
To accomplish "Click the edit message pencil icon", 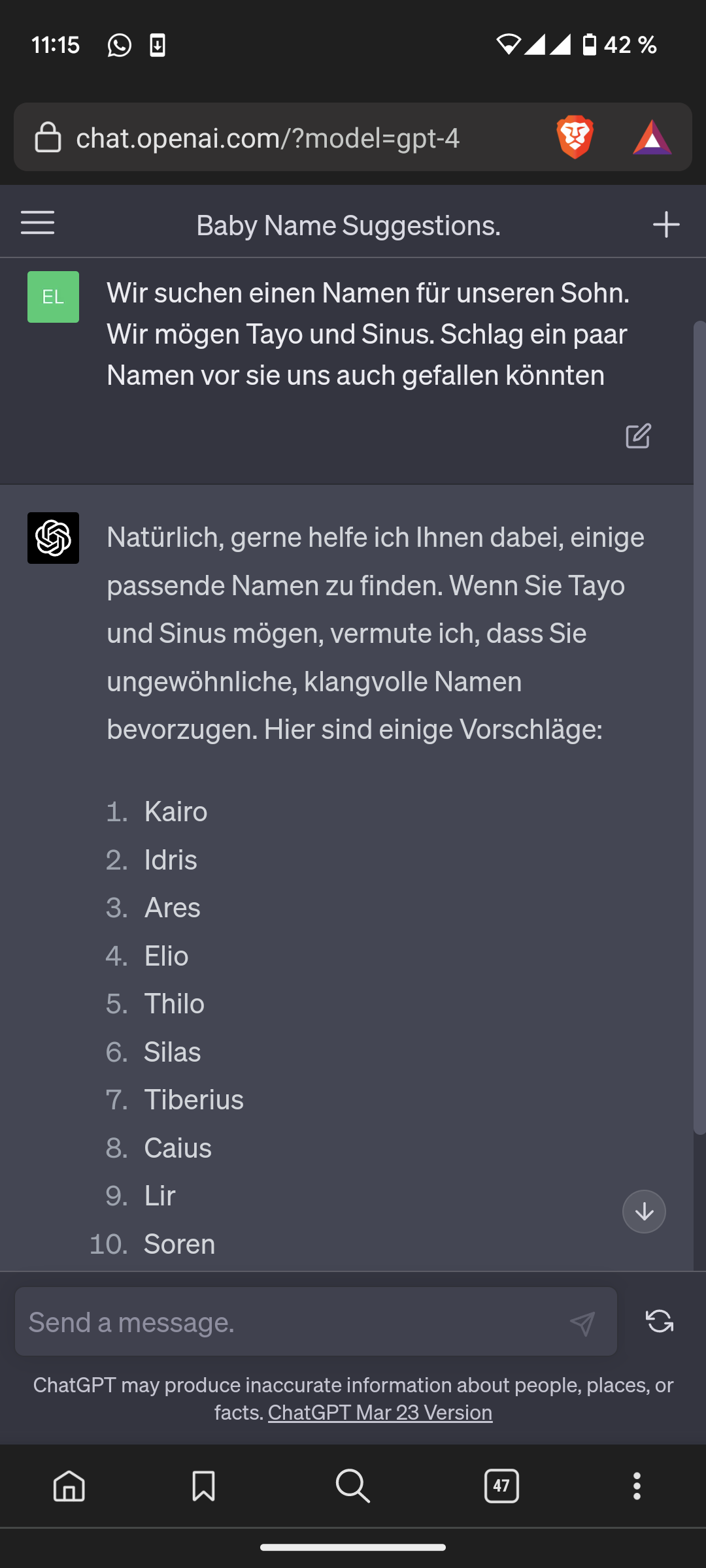I will click(x=638, y=436).
